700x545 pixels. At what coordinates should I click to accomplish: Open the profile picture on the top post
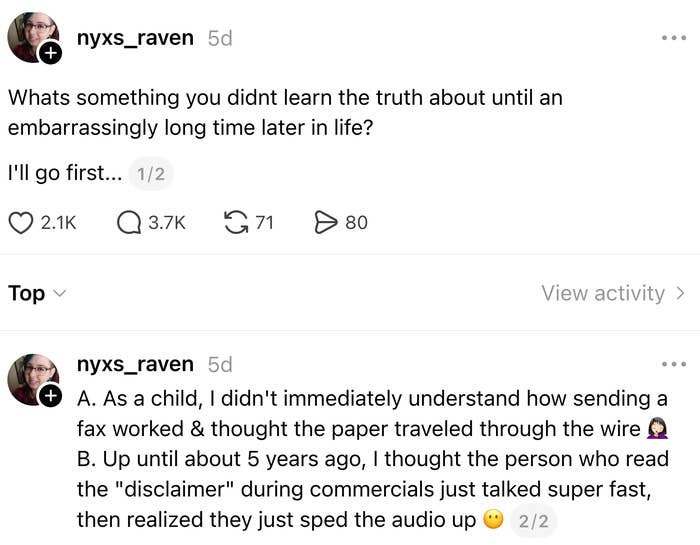click(32, 38)
